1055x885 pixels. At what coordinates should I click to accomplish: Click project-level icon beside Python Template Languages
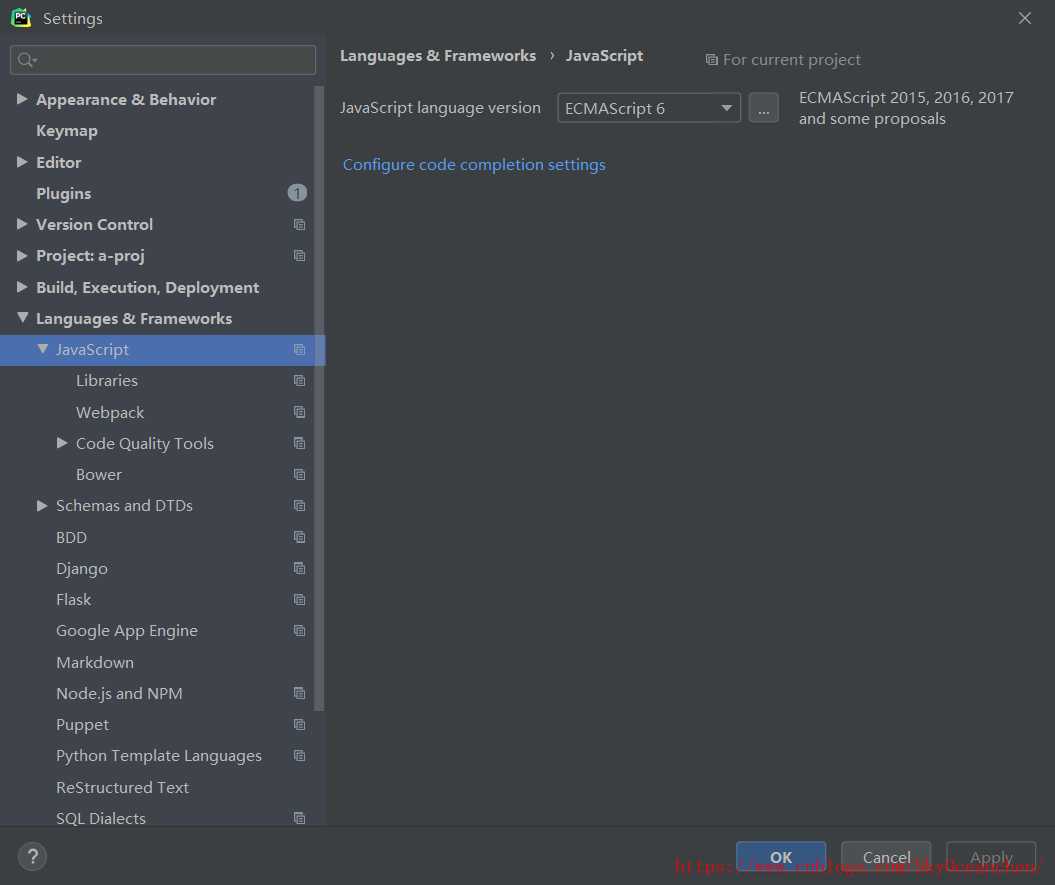tap(299, 756)
